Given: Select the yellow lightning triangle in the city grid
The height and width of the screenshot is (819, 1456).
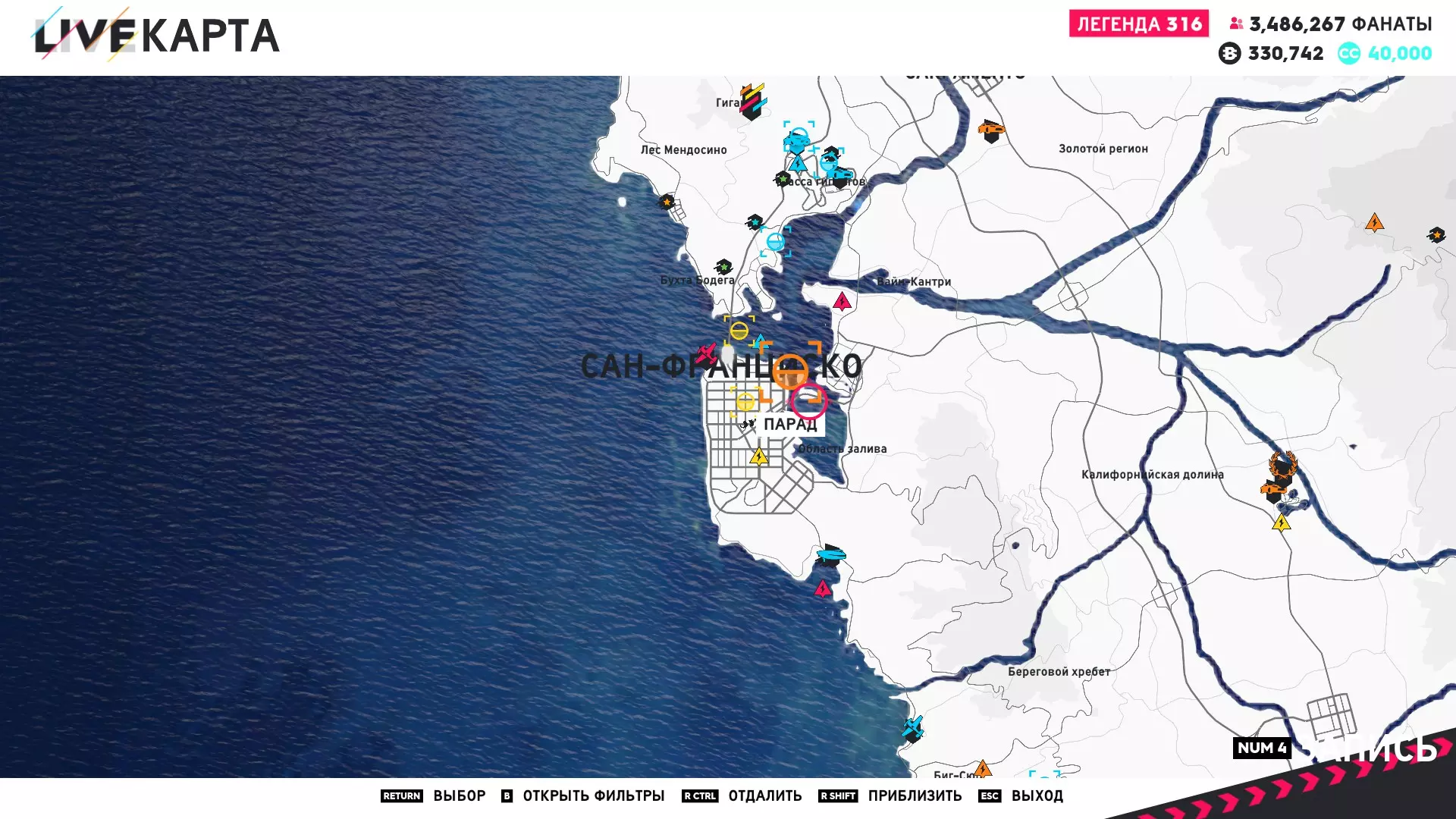Looking at the screenshot, I should [x=759, y=457].
